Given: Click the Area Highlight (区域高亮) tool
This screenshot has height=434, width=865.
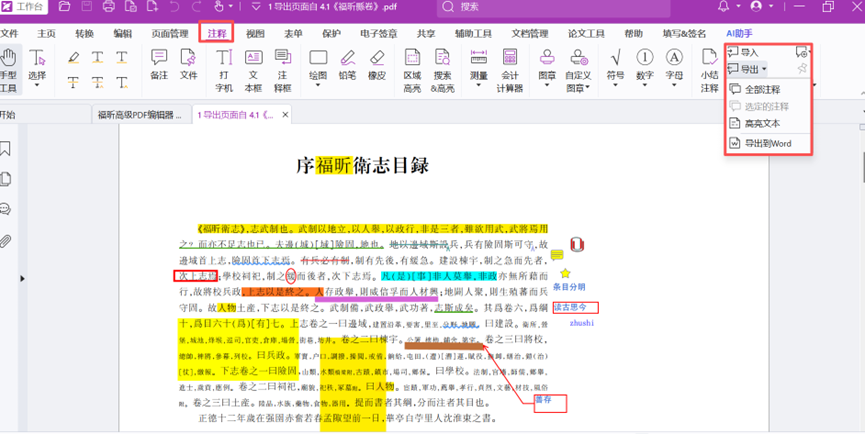Looking at the screenshot, I should click(412, 66).
